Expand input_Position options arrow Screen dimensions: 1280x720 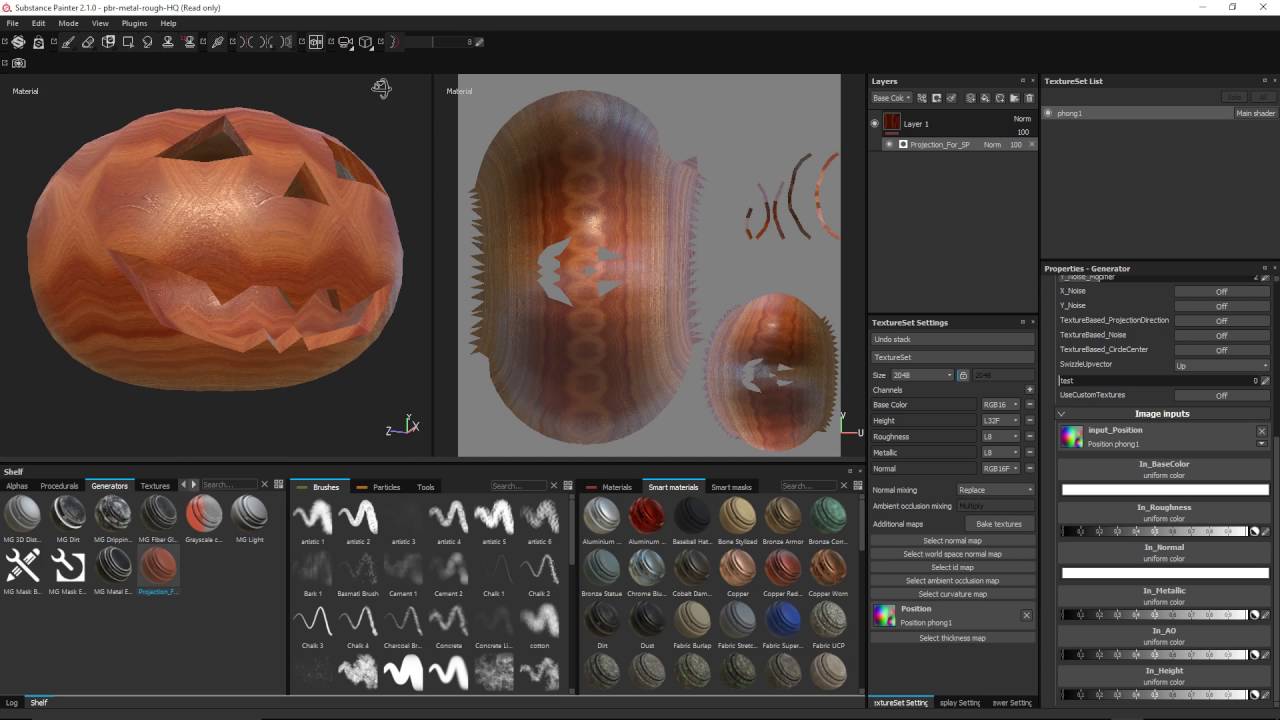coord(1262,444)
